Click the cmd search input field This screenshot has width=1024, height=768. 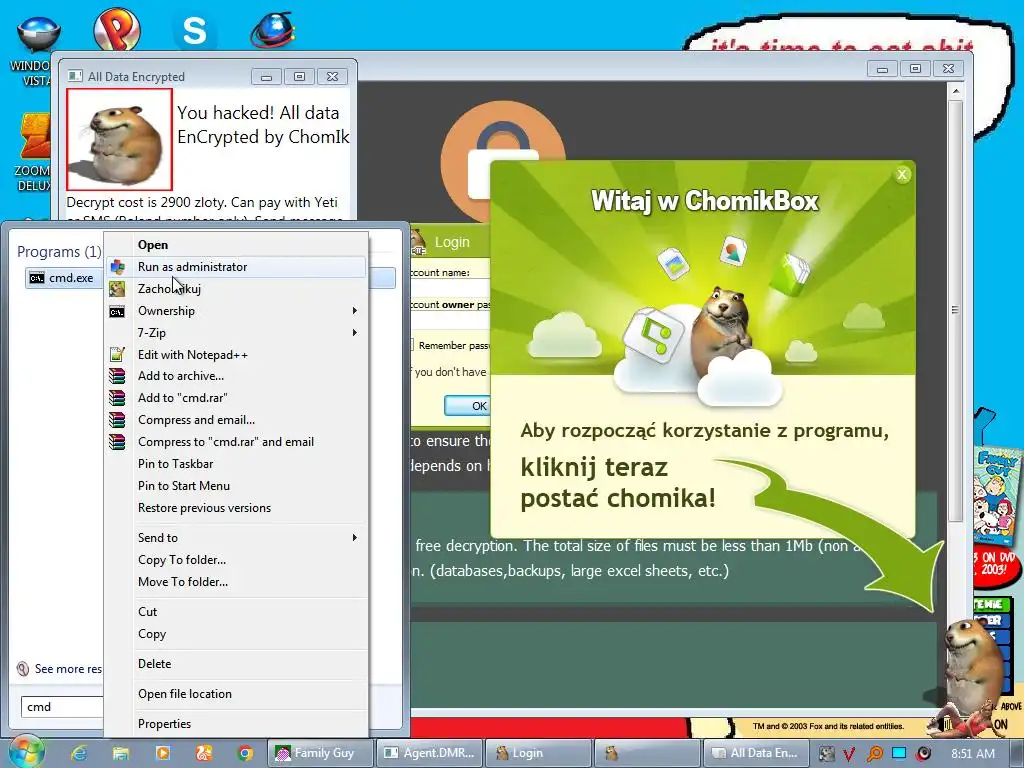62,707
